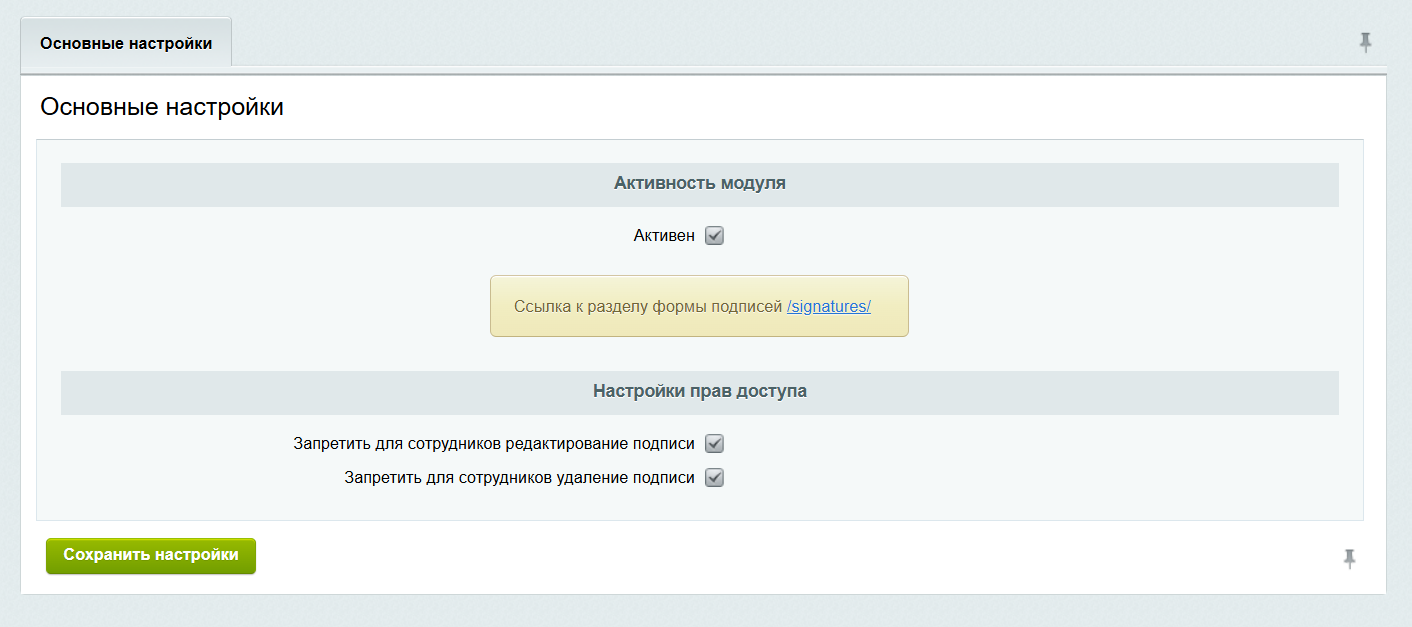Follow the signature form section hyperlink

point(829,306)
